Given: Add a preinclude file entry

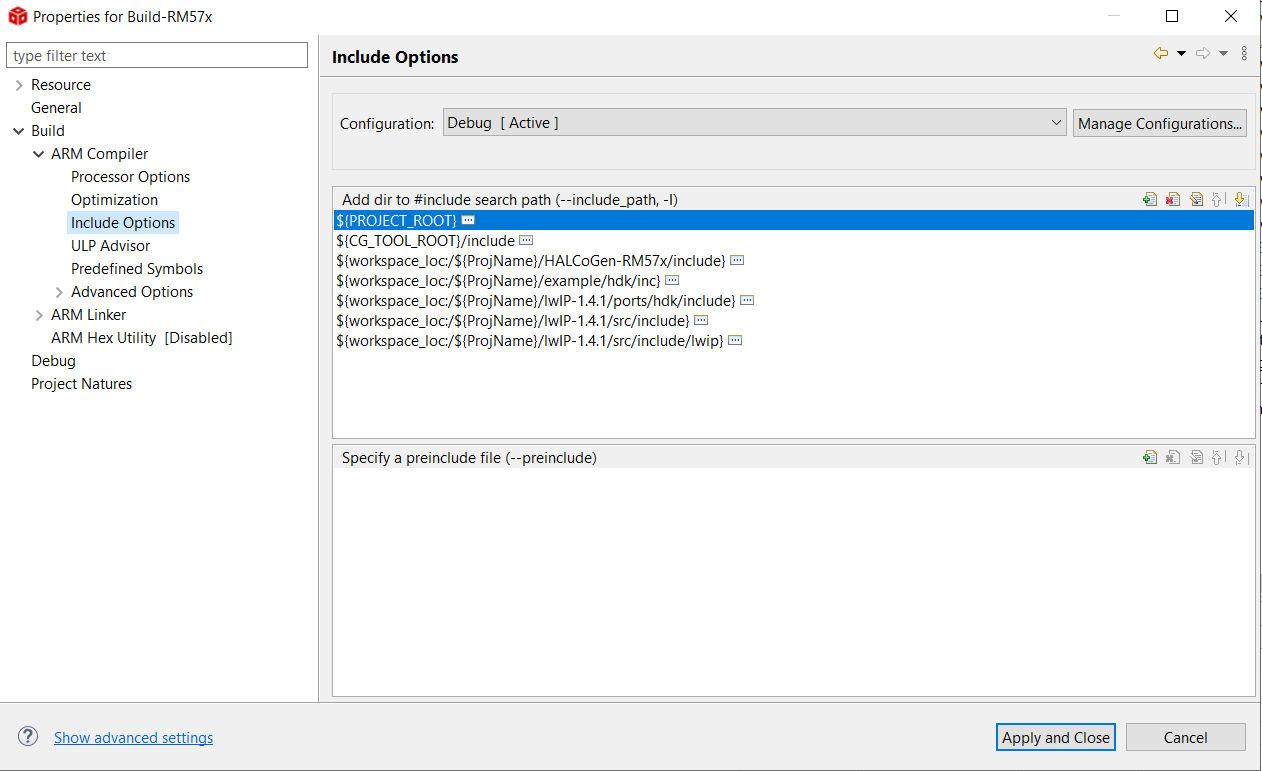Looking at the screenshot, I should coord(1149,457).
